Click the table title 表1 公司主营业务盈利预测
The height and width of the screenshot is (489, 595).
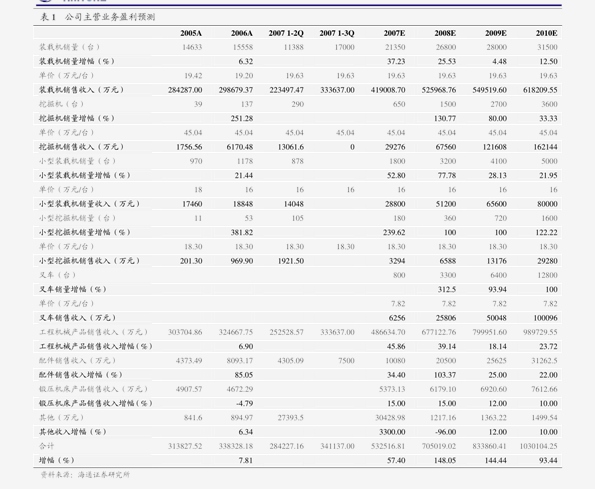click(x=98, y=17)
